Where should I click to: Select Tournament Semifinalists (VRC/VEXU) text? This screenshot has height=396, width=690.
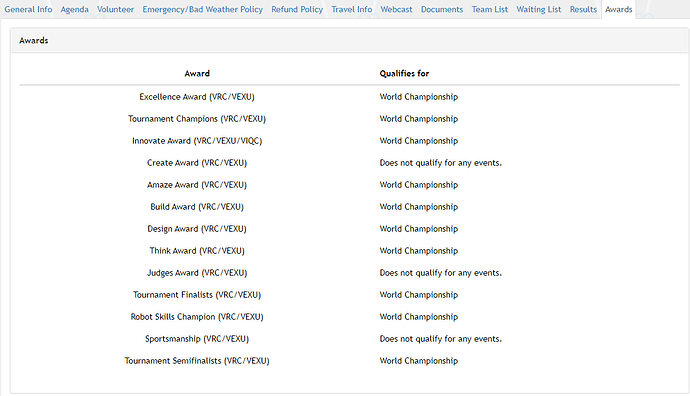coord(197,361)
